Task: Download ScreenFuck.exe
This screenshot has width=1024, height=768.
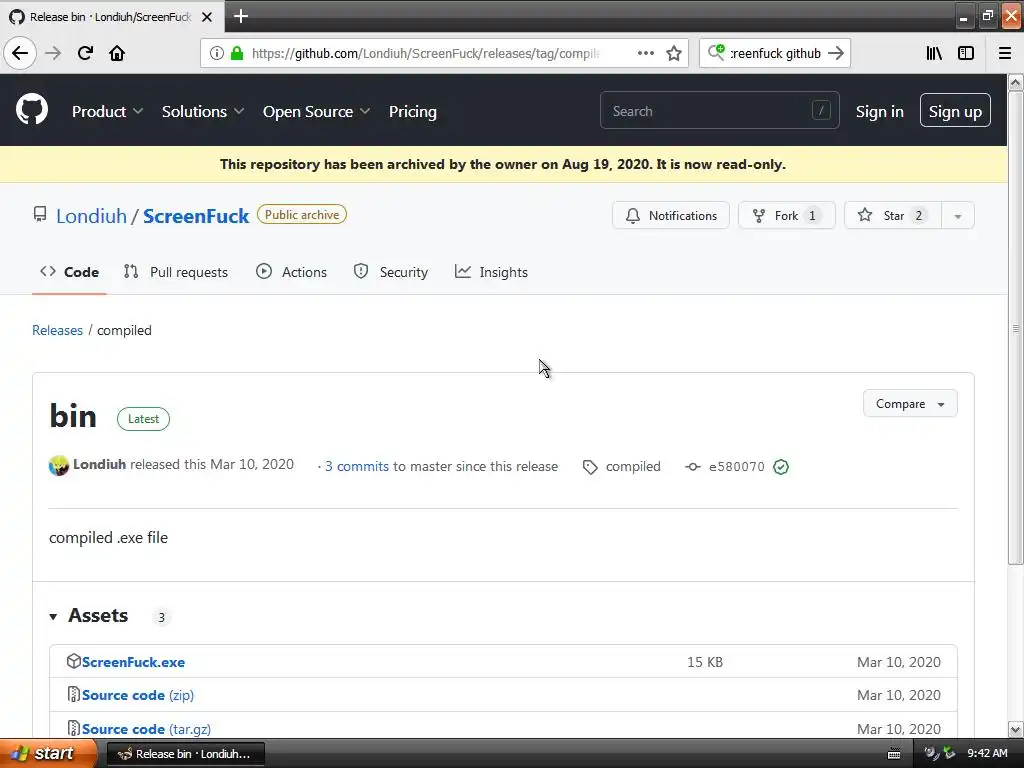Action: point(133,662)
